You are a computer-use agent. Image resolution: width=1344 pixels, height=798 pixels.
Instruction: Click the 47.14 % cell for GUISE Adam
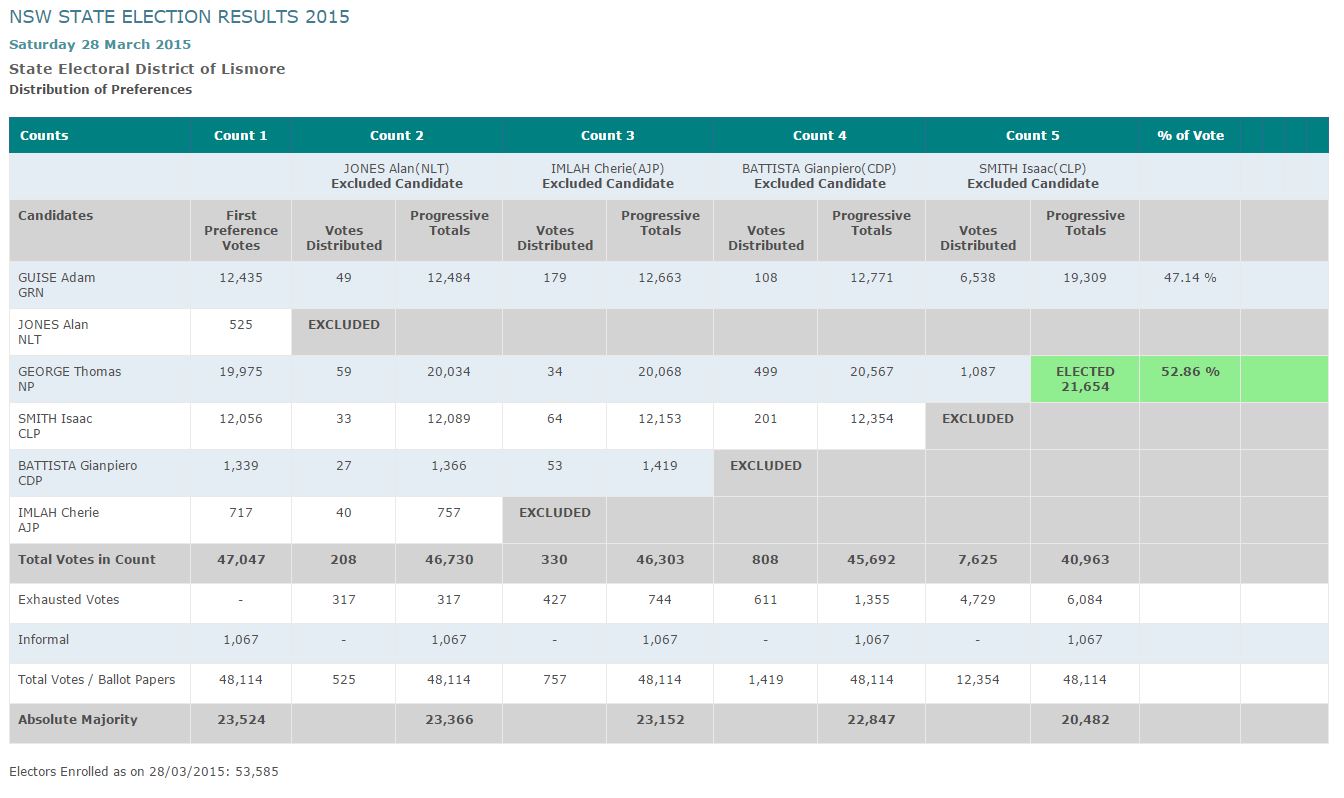(1190, 278)
